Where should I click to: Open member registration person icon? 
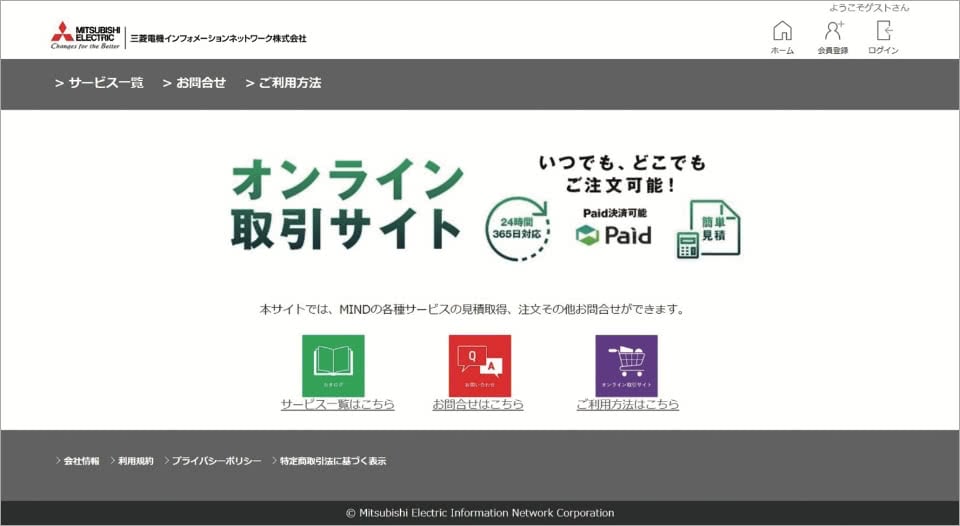pos(833,31)
